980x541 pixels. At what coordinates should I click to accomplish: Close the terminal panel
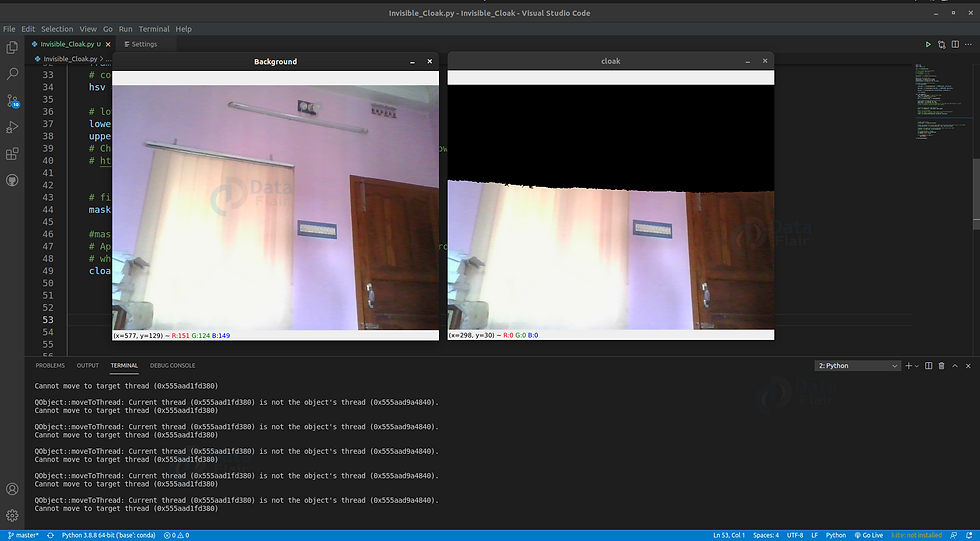(x=968, y=365)
